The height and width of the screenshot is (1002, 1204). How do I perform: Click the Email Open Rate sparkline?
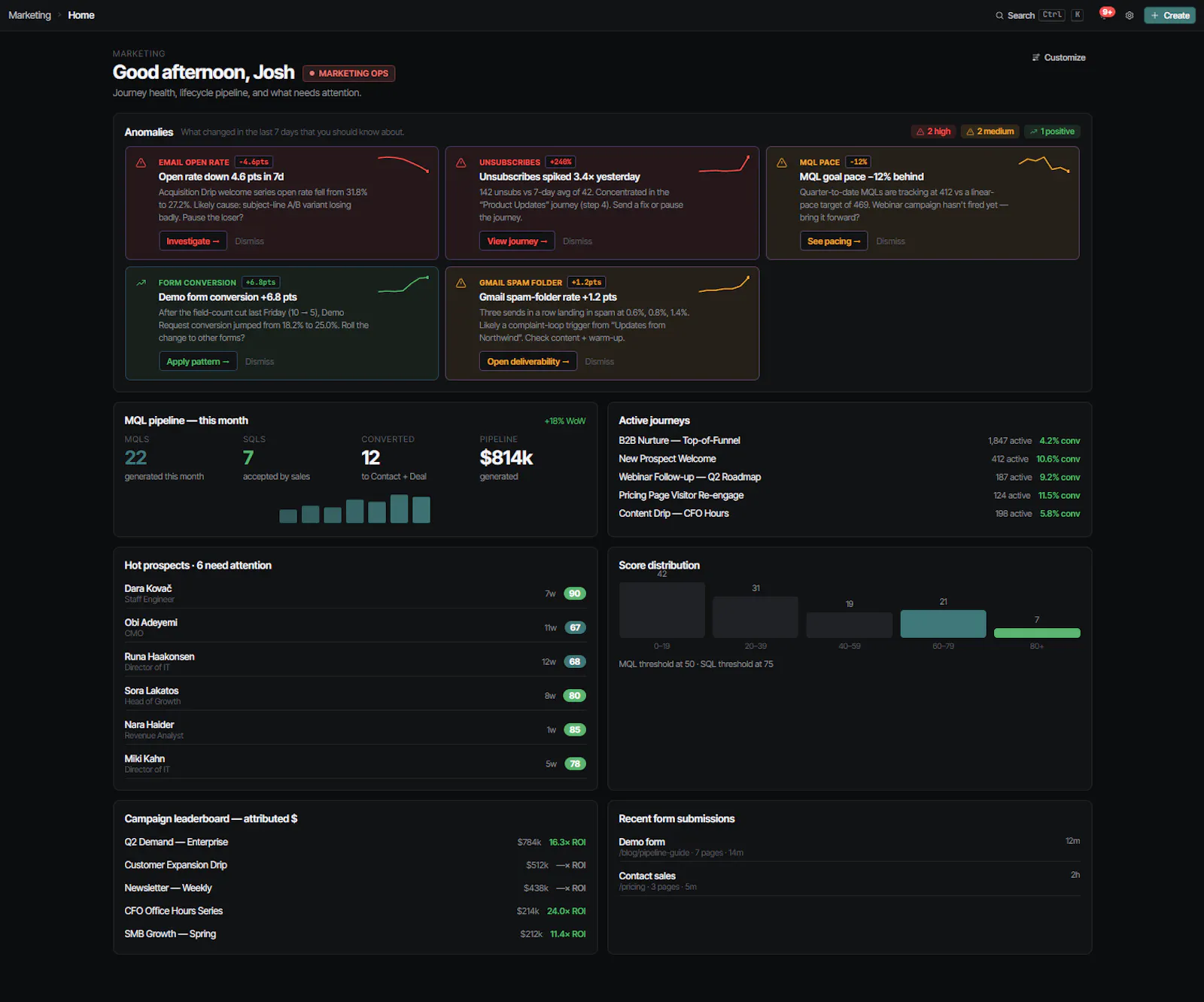click(x=403, y=164)
